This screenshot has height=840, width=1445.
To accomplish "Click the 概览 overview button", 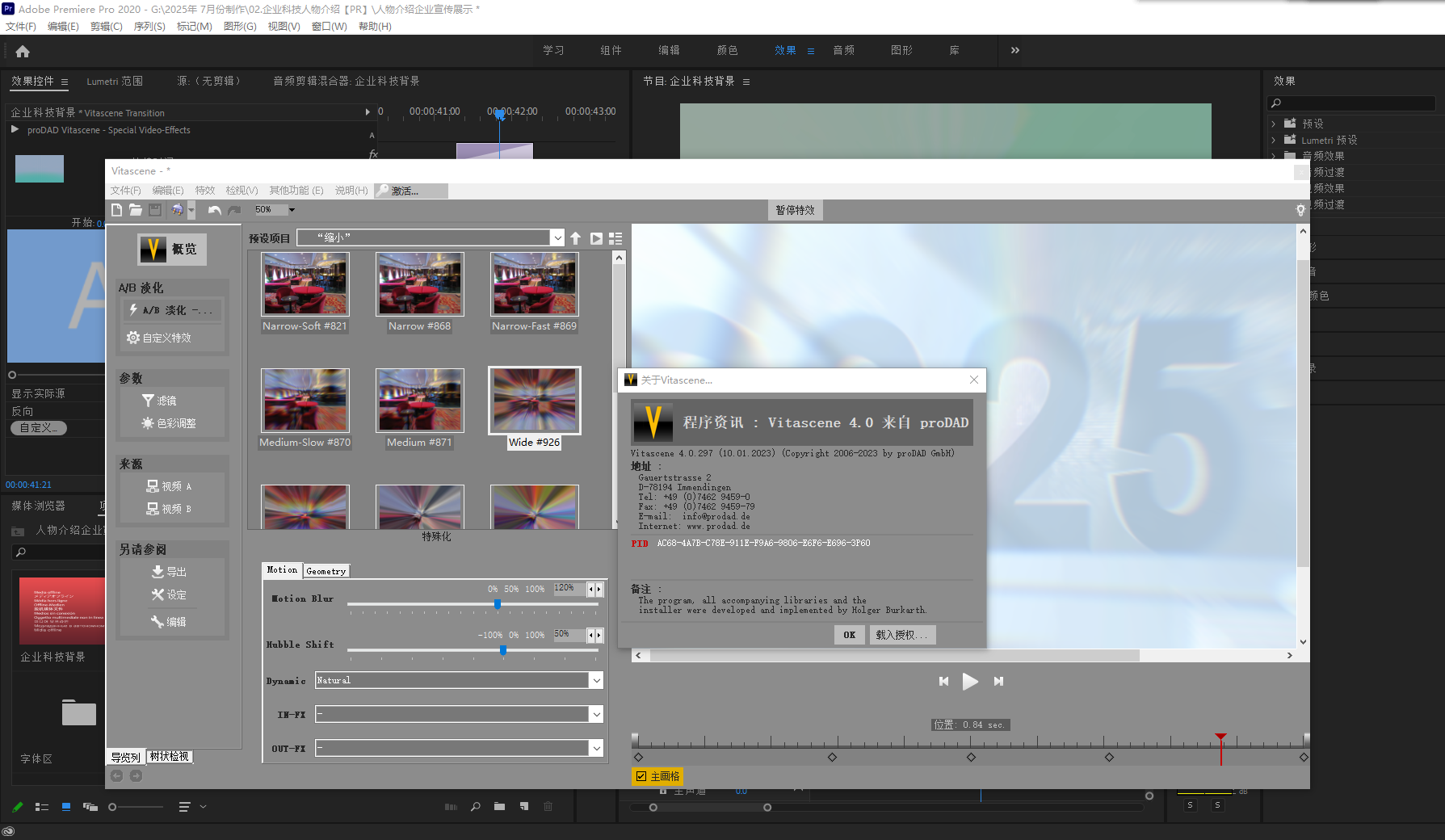I will (172, 250).
